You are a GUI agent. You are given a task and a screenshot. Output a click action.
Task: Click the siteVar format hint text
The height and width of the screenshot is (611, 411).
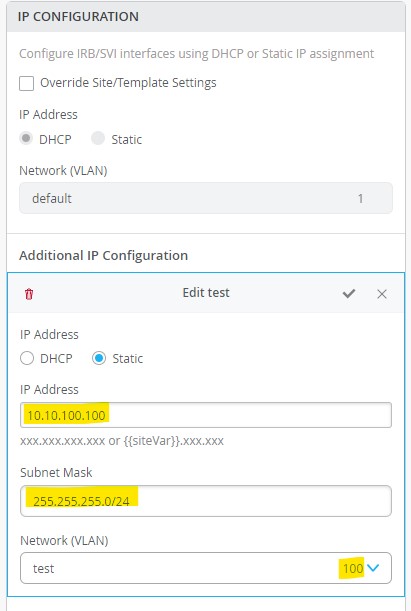tap(122, 441)
